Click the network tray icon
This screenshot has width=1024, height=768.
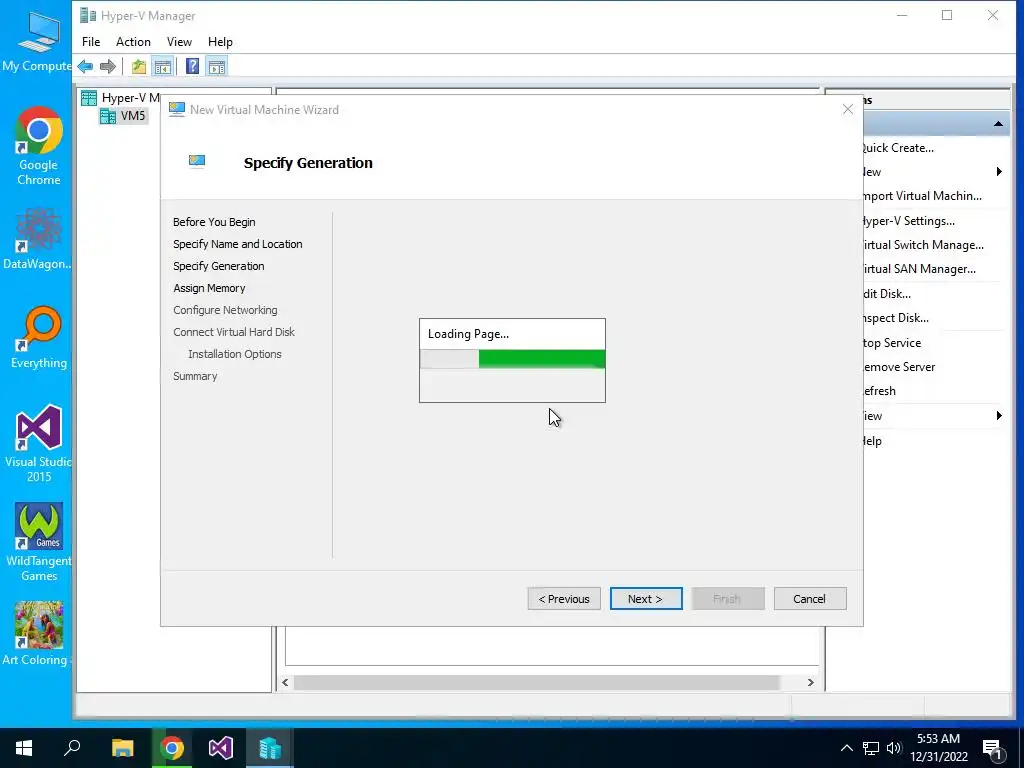click(871, 748)
